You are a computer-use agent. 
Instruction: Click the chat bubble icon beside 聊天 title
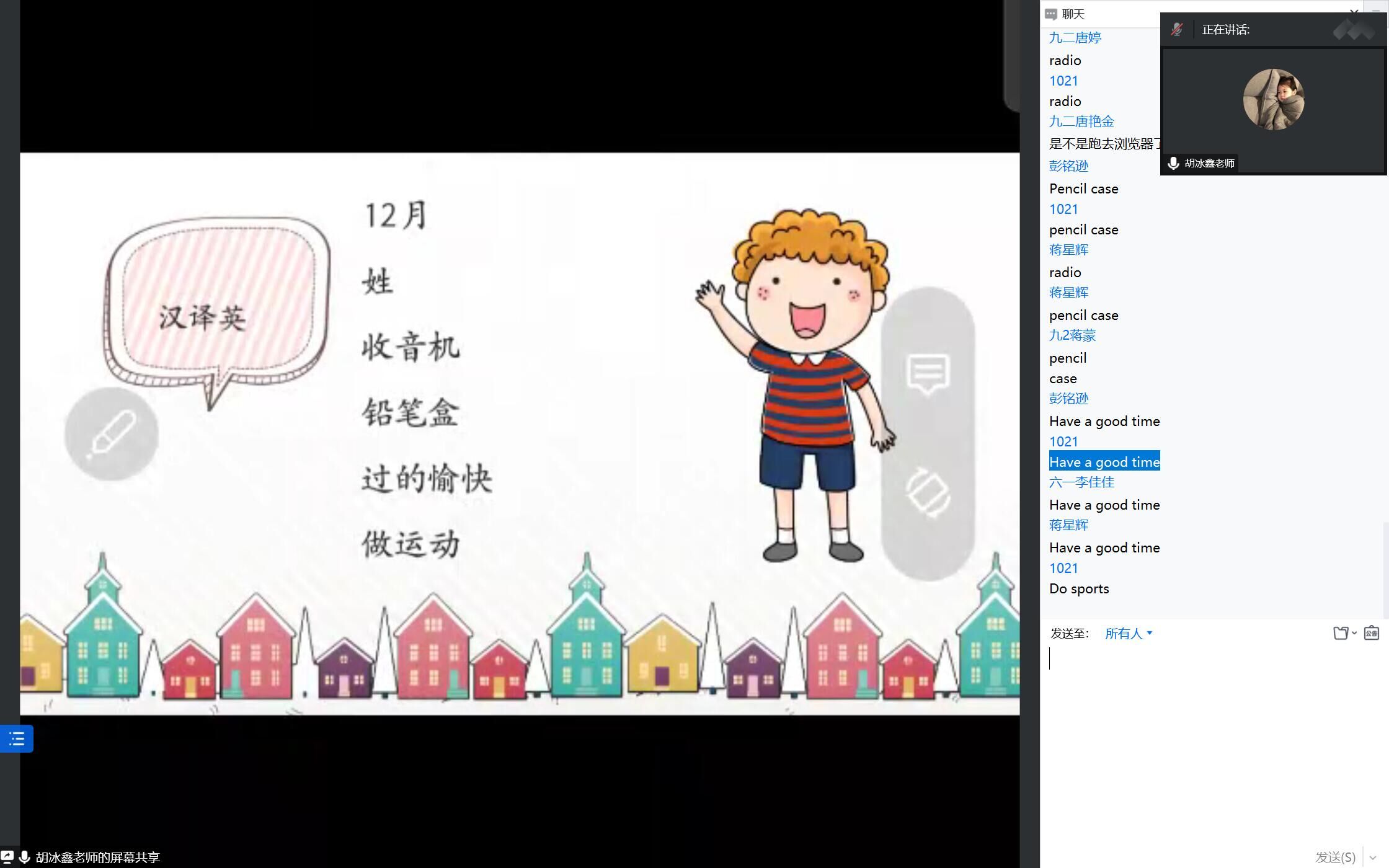pos(1050,14)
